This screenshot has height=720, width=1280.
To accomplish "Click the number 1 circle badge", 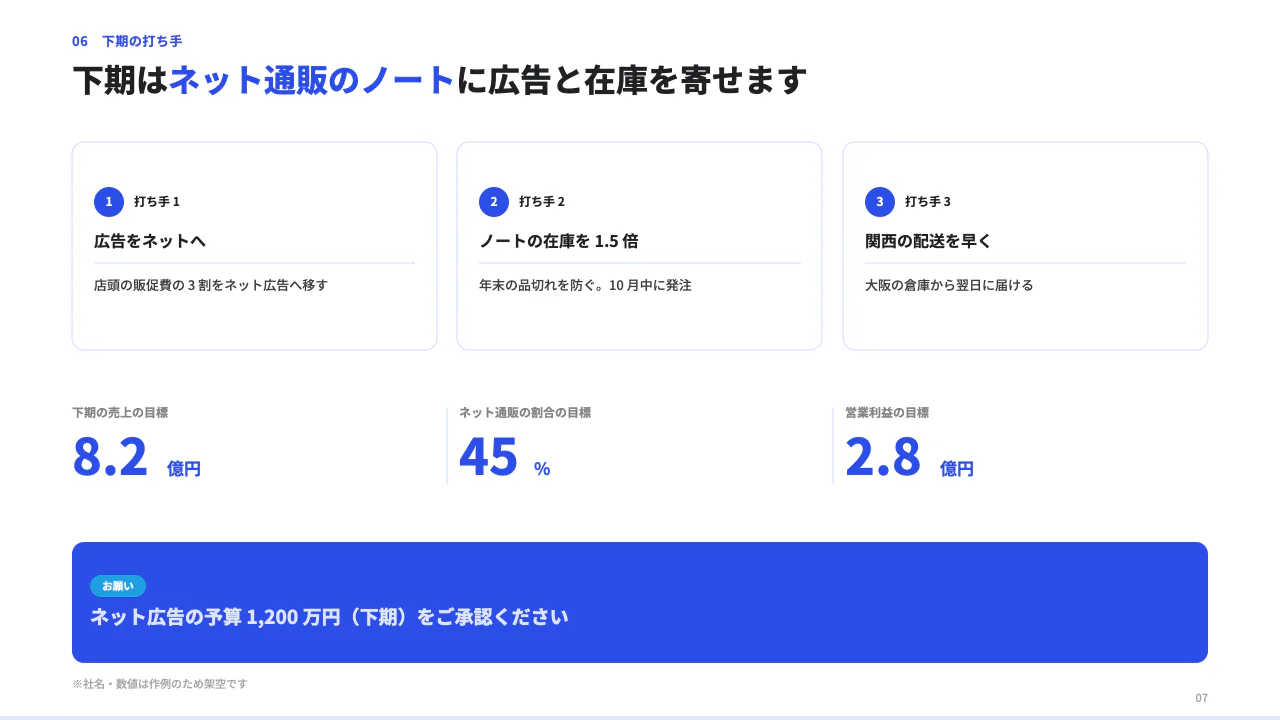I will [x=109, y=202].
